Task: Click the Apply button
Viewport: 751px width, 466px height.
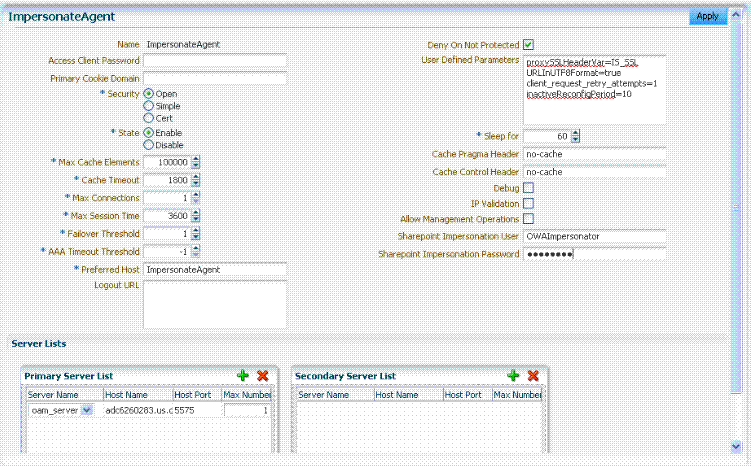Action: point(708,16)
